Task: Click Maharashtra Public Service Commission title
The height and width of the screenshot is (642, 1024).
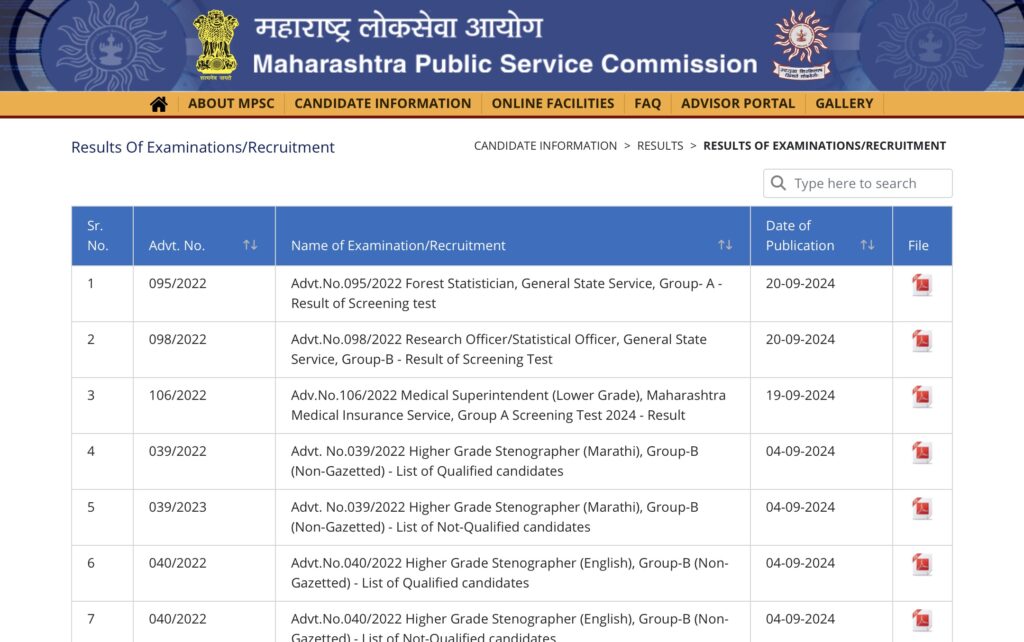Action: click(505, 64)
